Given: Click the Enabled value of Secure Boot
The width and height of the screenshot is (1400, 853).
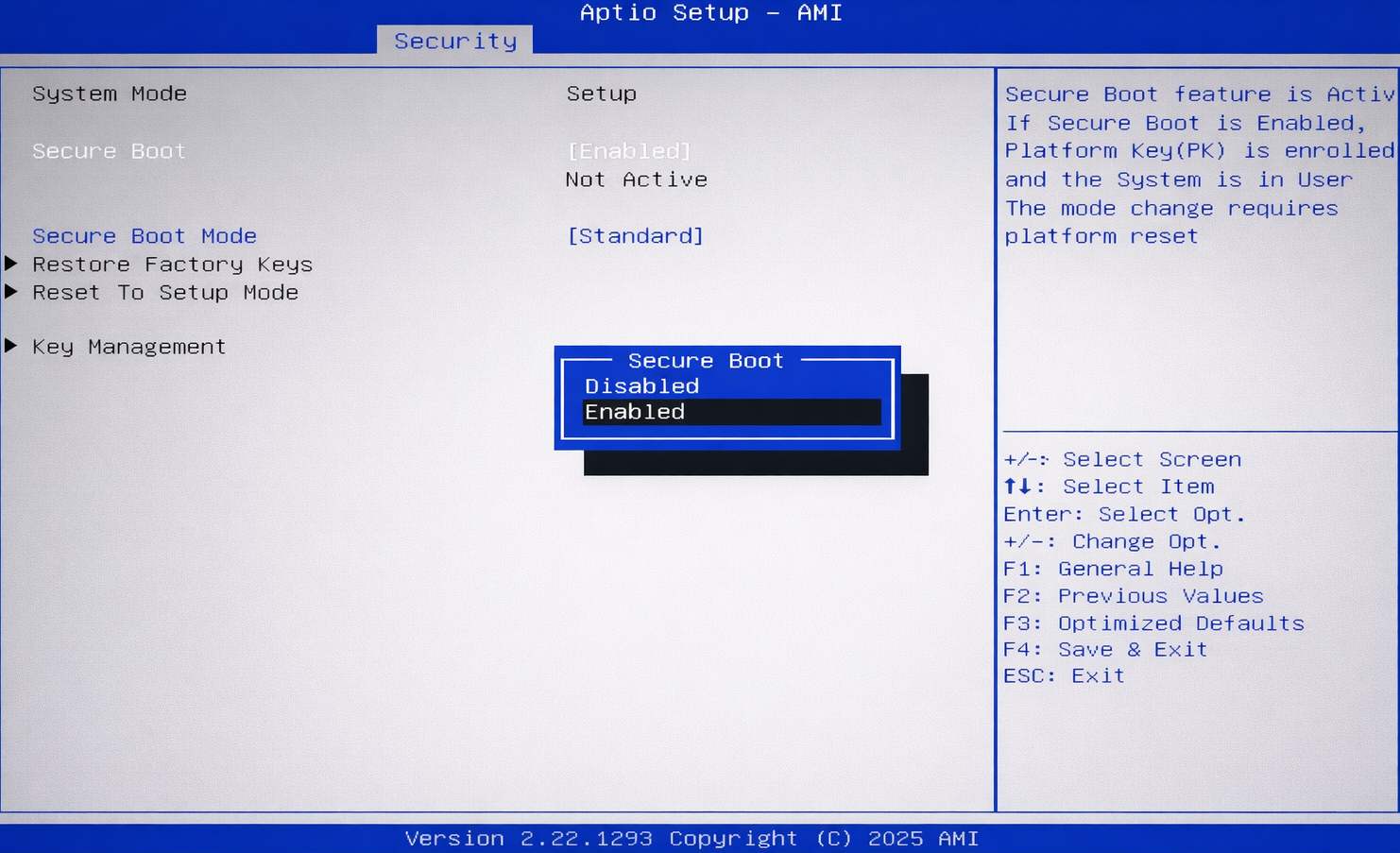Looking at the screenshot, I should [x=629, y=150].
